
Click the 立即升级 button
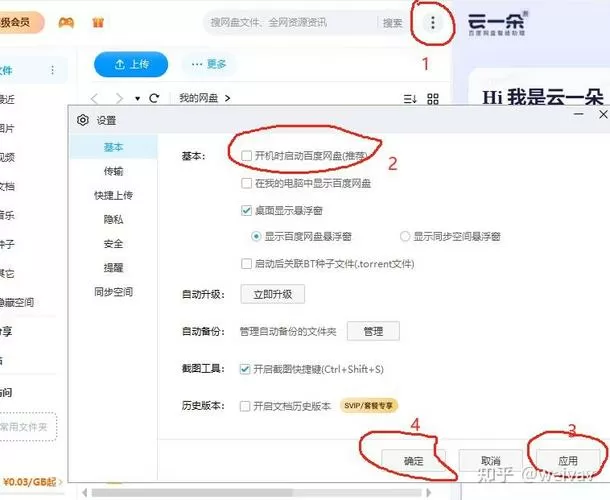(x=273, y=295)
